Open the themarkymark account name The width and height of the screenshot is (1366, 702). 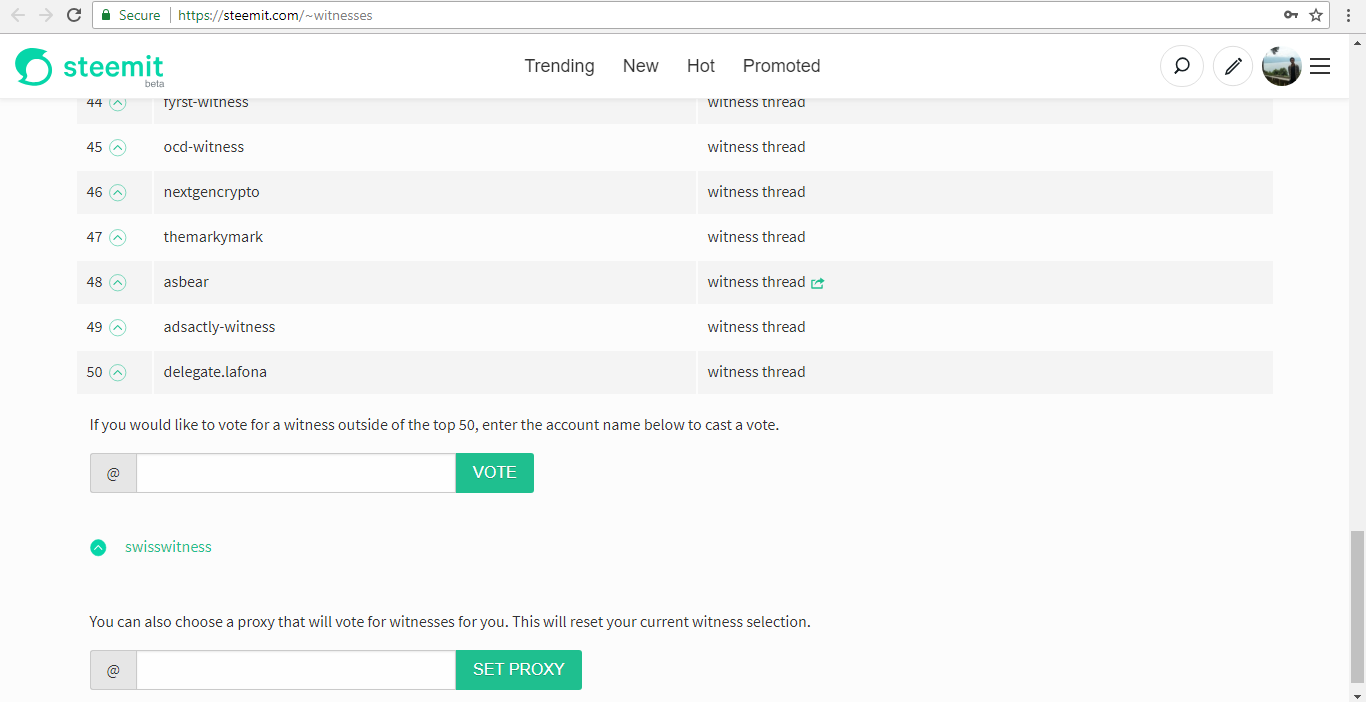pos(214,237)
